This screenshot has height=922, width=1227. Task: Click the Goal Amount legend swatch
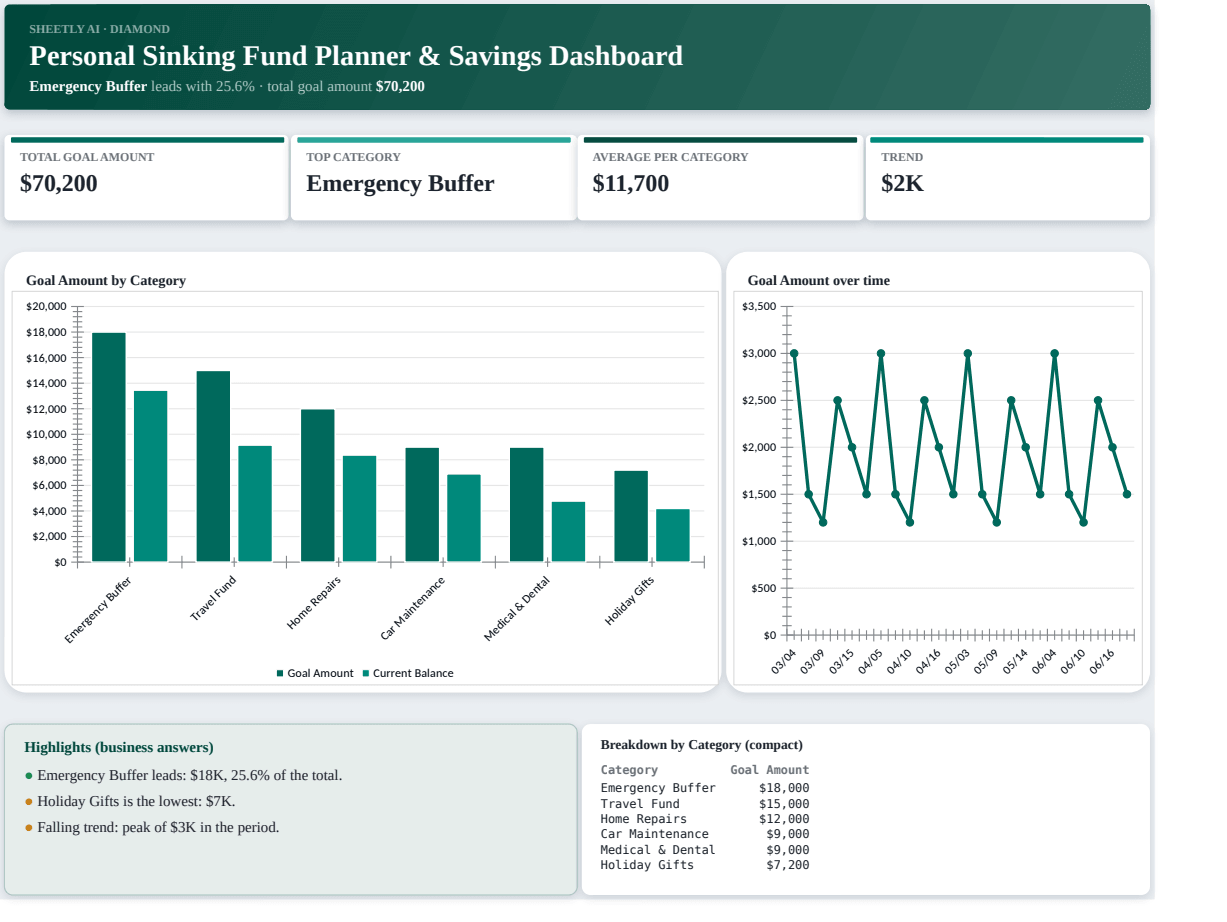point(280,673)
